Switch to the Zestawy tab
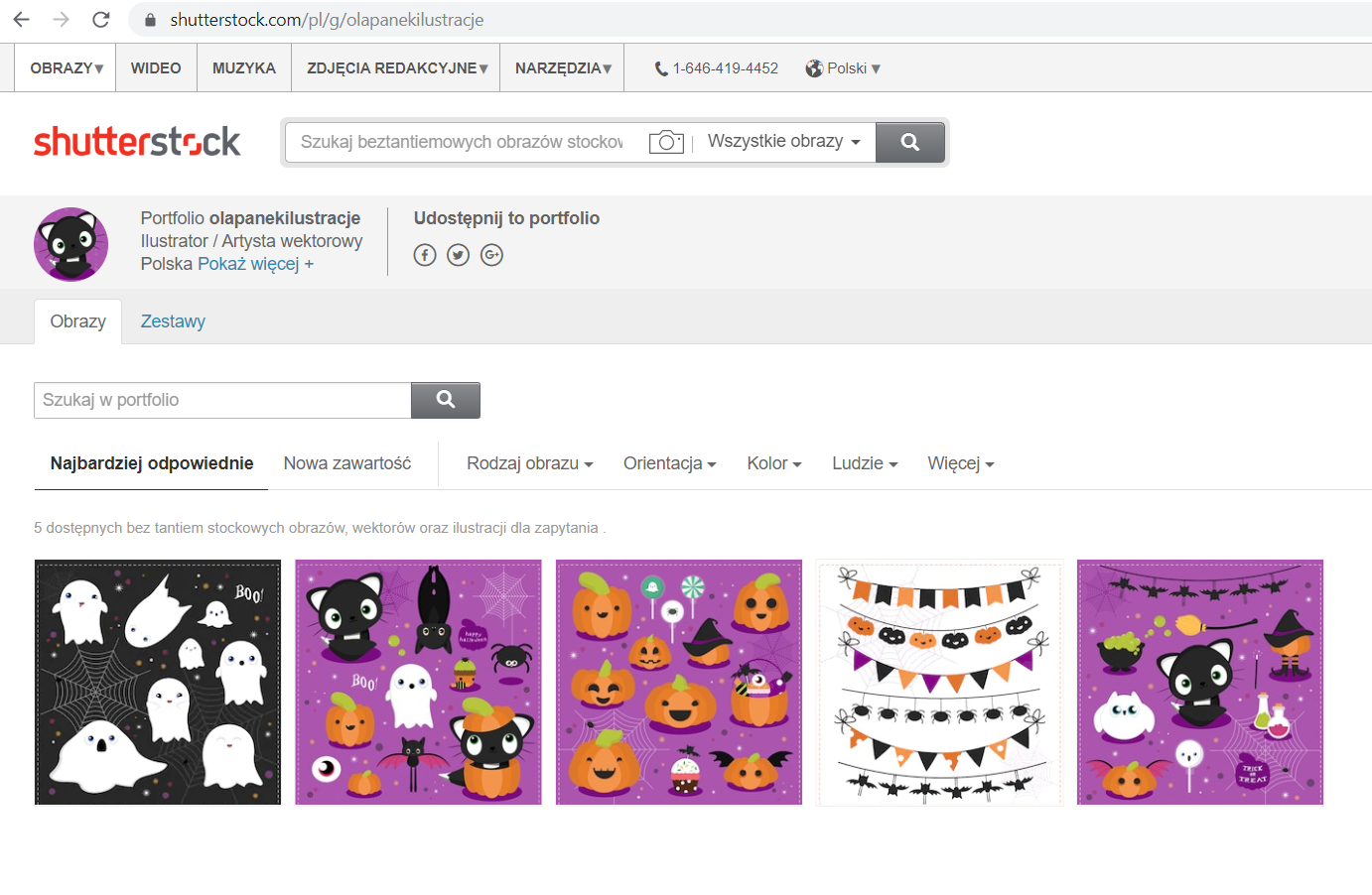Viewport: 1372px width, 895px height. tap(173, 321)
